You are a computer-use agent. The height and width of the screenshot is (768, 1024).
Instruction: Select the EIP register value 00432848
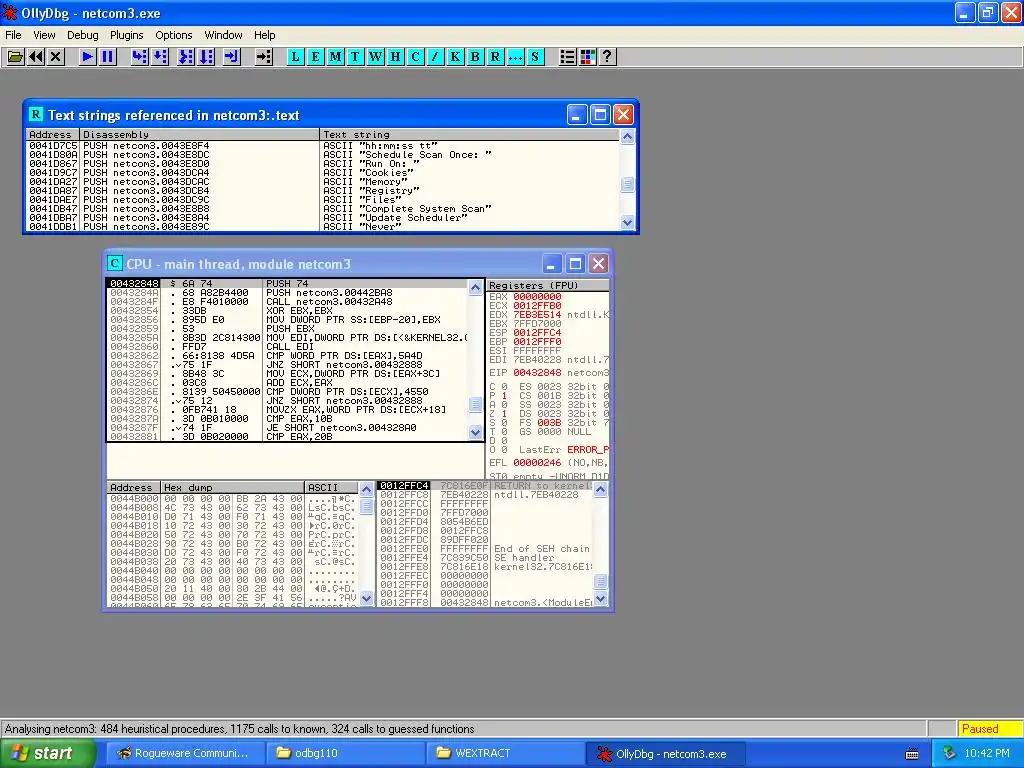click(x=537, y=373)
